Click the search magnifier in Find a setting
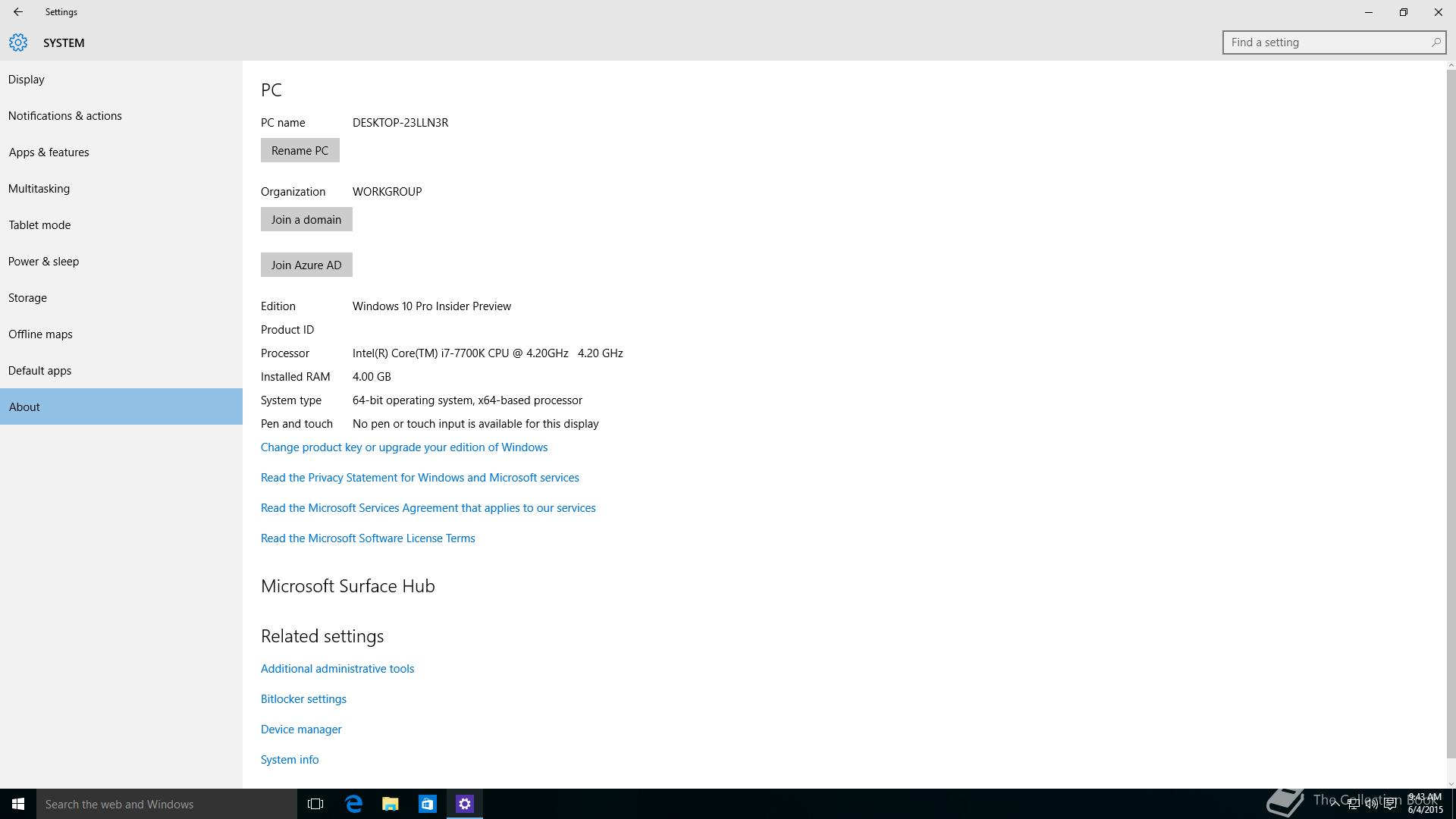This screenshot has height=819, width=1456. pyautogui.click(x=1436, y=42)
